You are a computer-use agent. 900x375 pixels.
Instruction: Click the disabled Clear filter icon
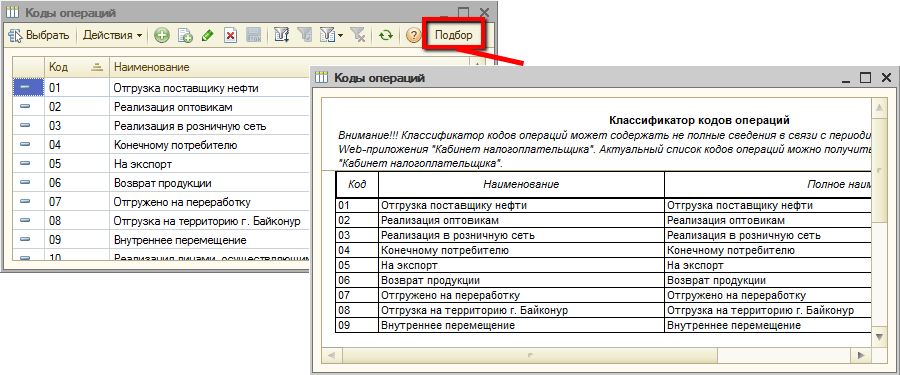coord(359,36)
